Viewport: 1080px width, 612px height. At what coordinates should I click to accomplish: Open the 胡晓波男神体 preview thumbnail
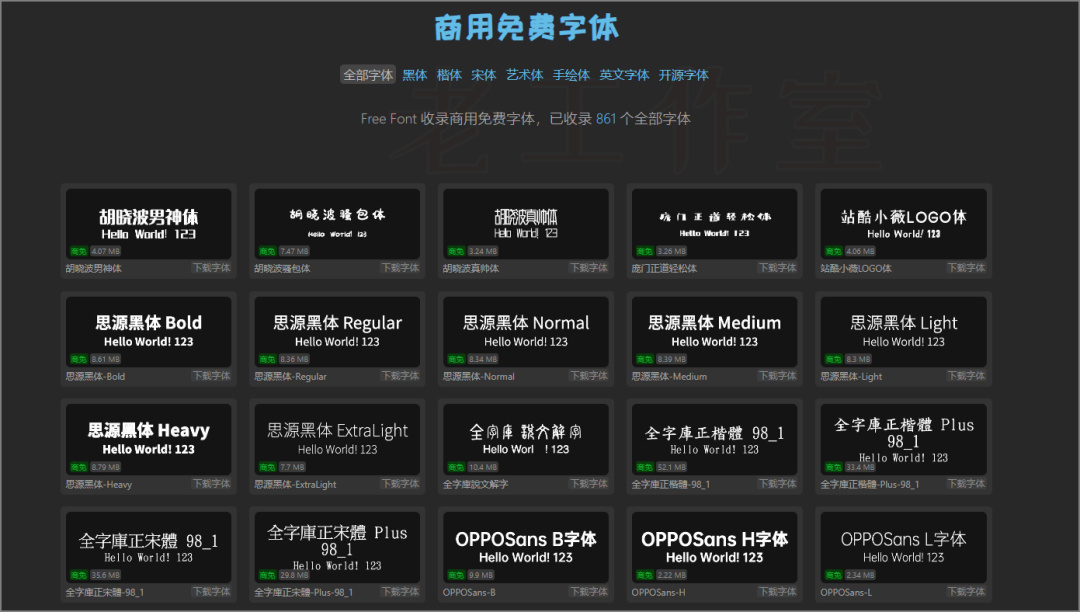(148, 224)
